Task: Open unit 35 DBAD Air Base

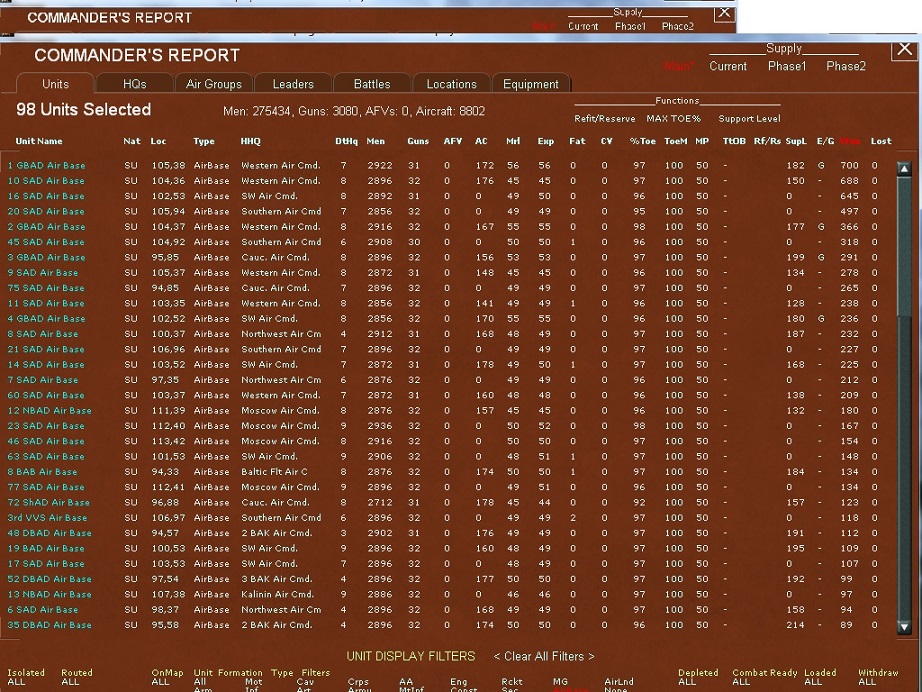Action: click(49, 625)
